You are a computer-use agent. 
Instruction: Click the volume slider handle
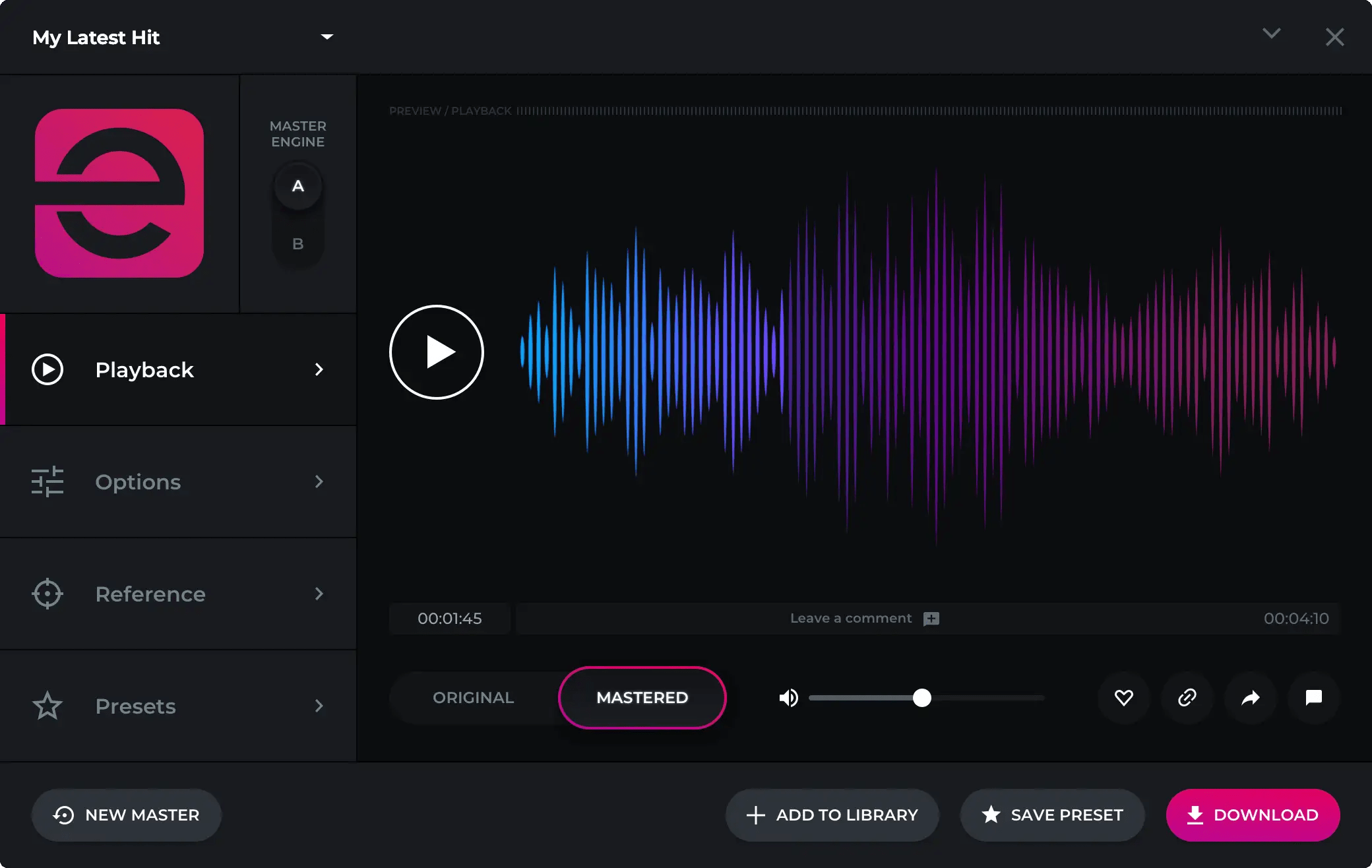pos(921,698)
